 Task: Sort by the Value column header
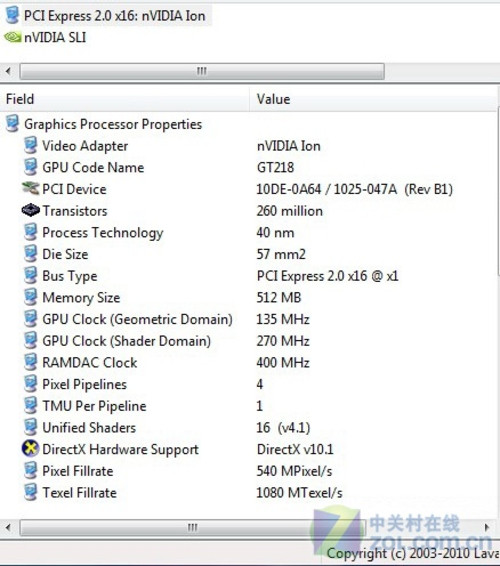coord(373,99)
